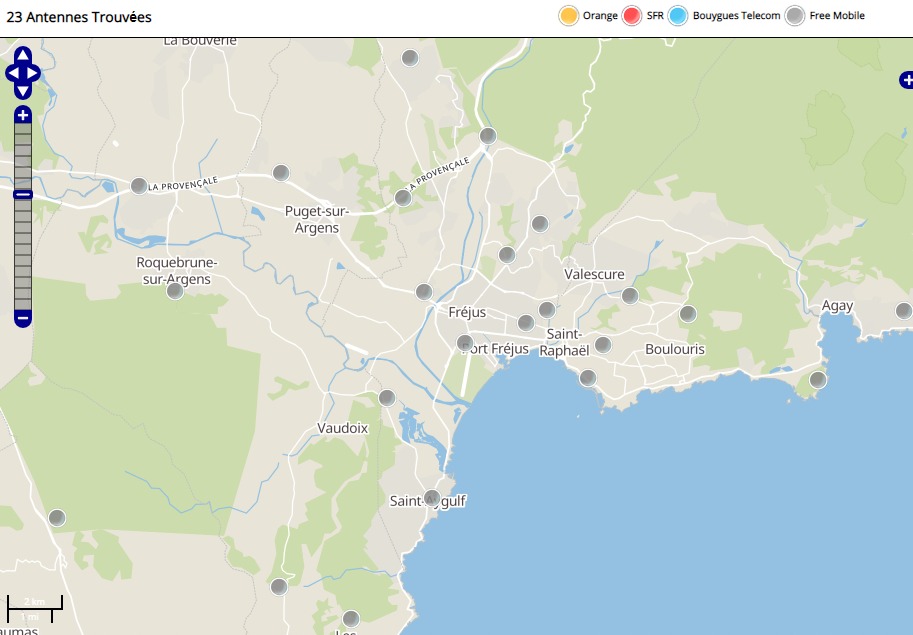Pan the map down with the arrow control
913x635 pixels.
[x=23, y=91]
